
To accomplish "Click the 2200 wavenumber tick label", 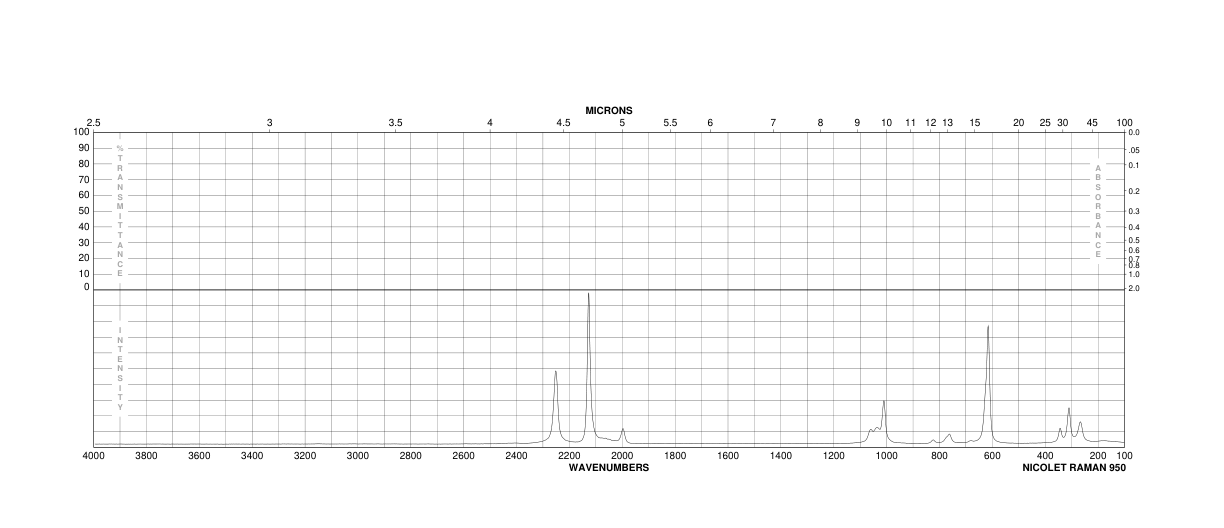I will [x=569, y=456].
